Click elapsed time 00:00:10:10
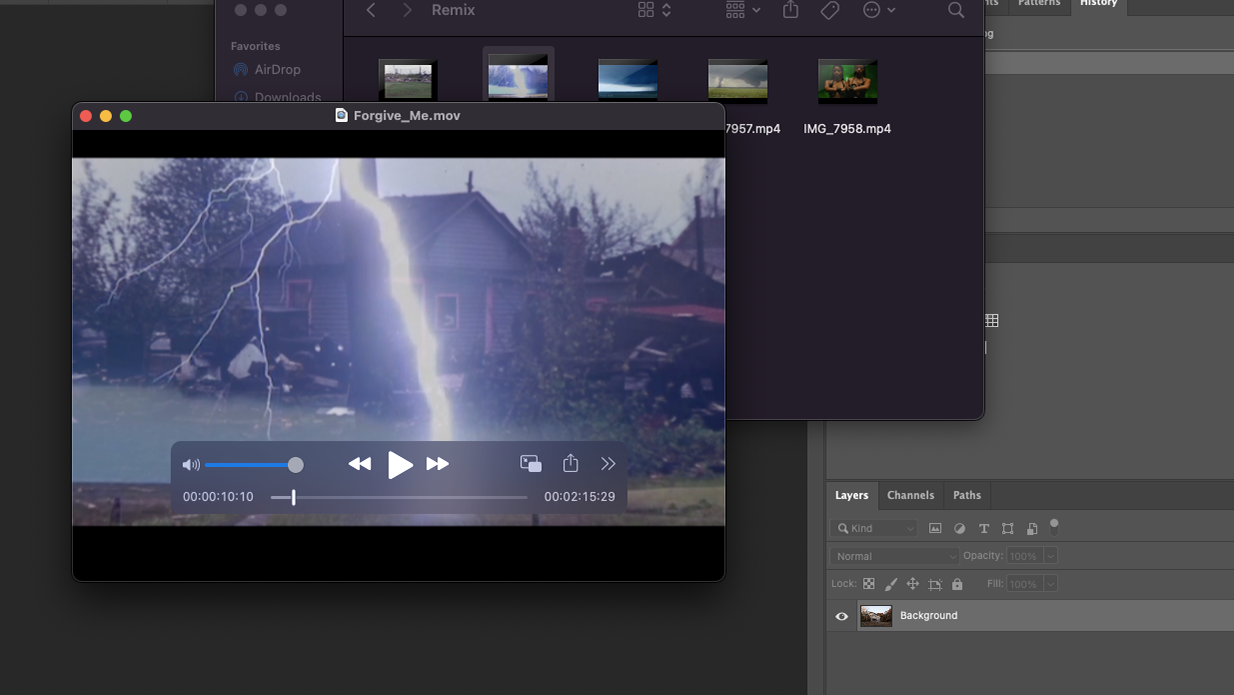 pos(218,497)
